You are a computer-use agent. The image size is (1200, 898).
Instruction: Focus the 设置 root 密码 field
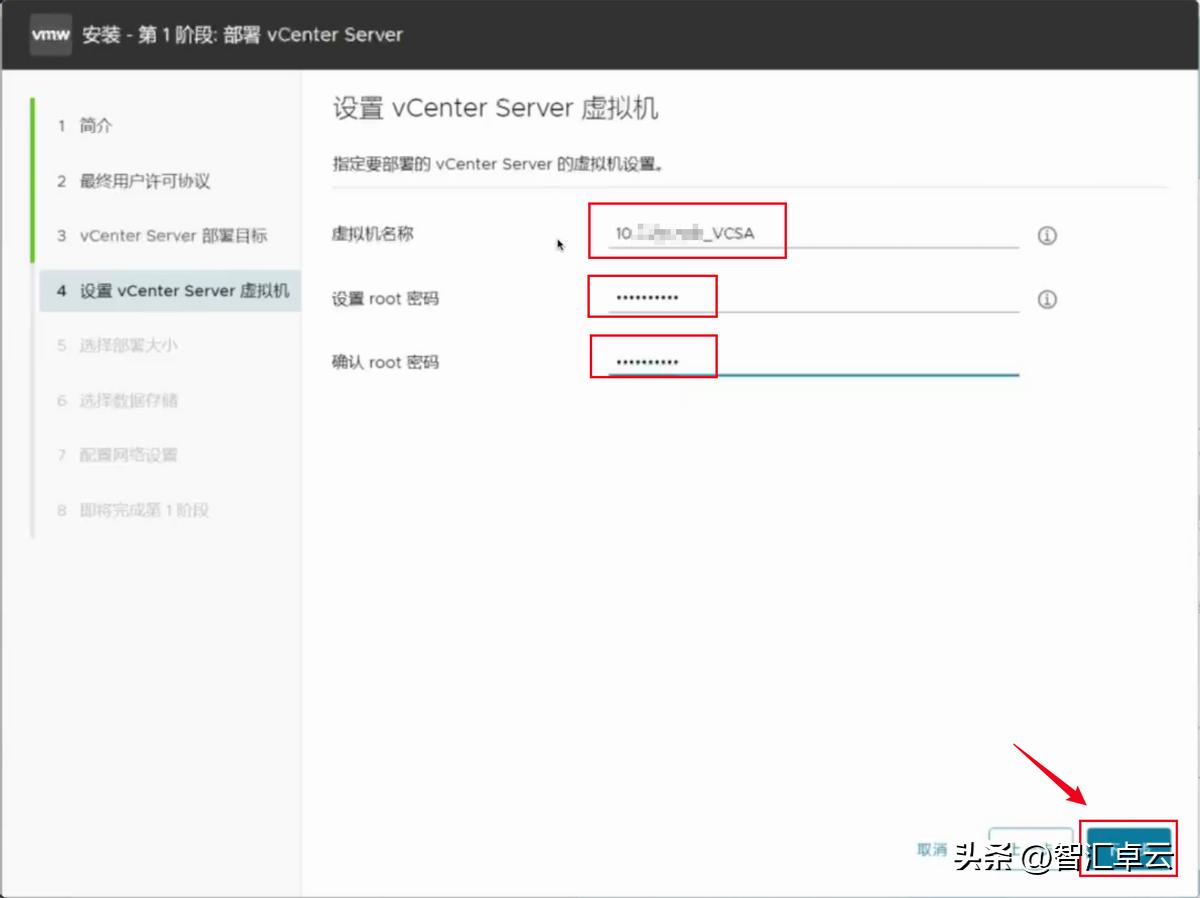tap(813, 298)
